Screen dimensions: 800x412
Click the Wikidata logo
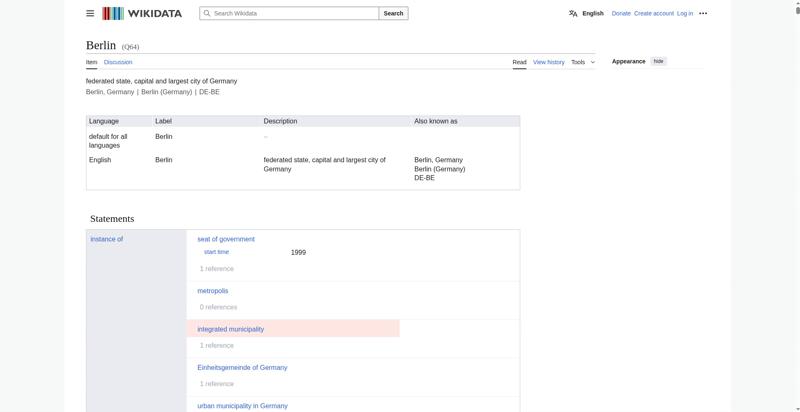(x=142, y=13)
